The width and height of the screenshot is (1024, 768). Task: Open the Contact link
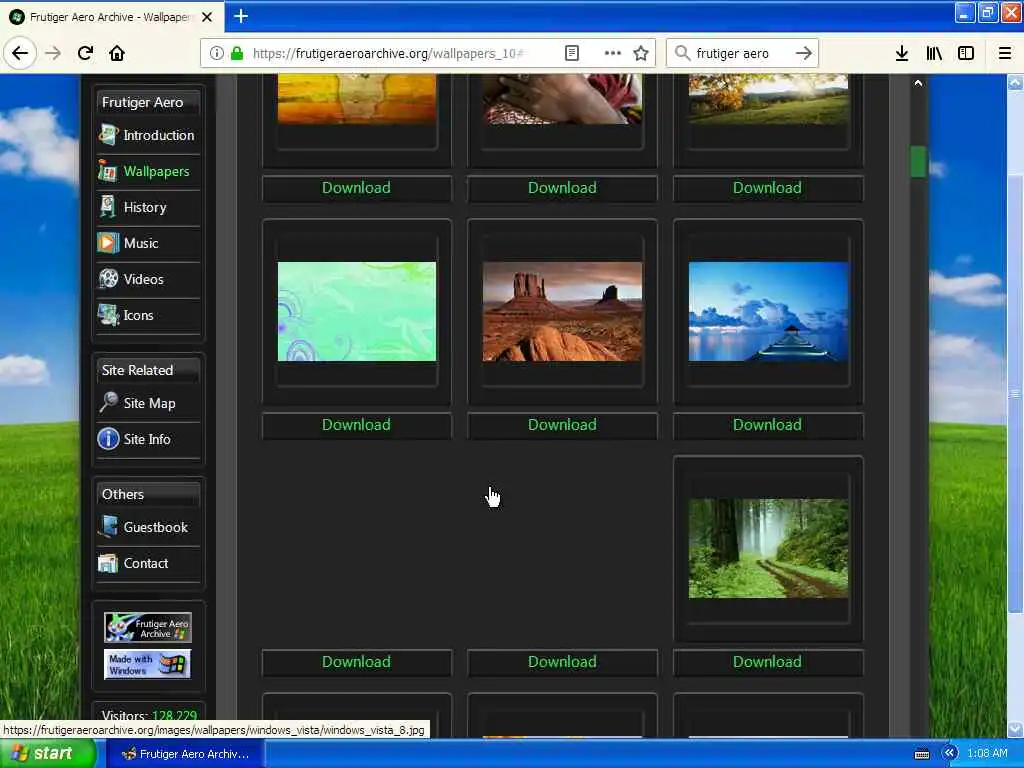[146, 563]
